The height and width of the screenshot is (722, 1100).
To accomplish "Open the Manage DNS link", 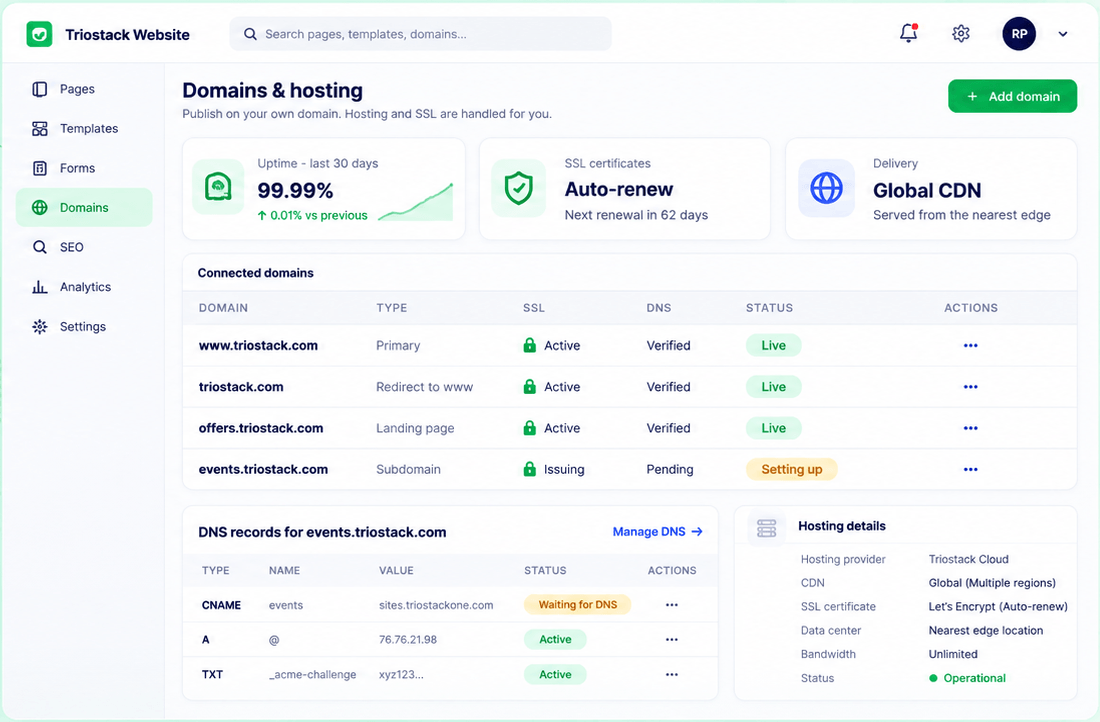I will (657, 532).
